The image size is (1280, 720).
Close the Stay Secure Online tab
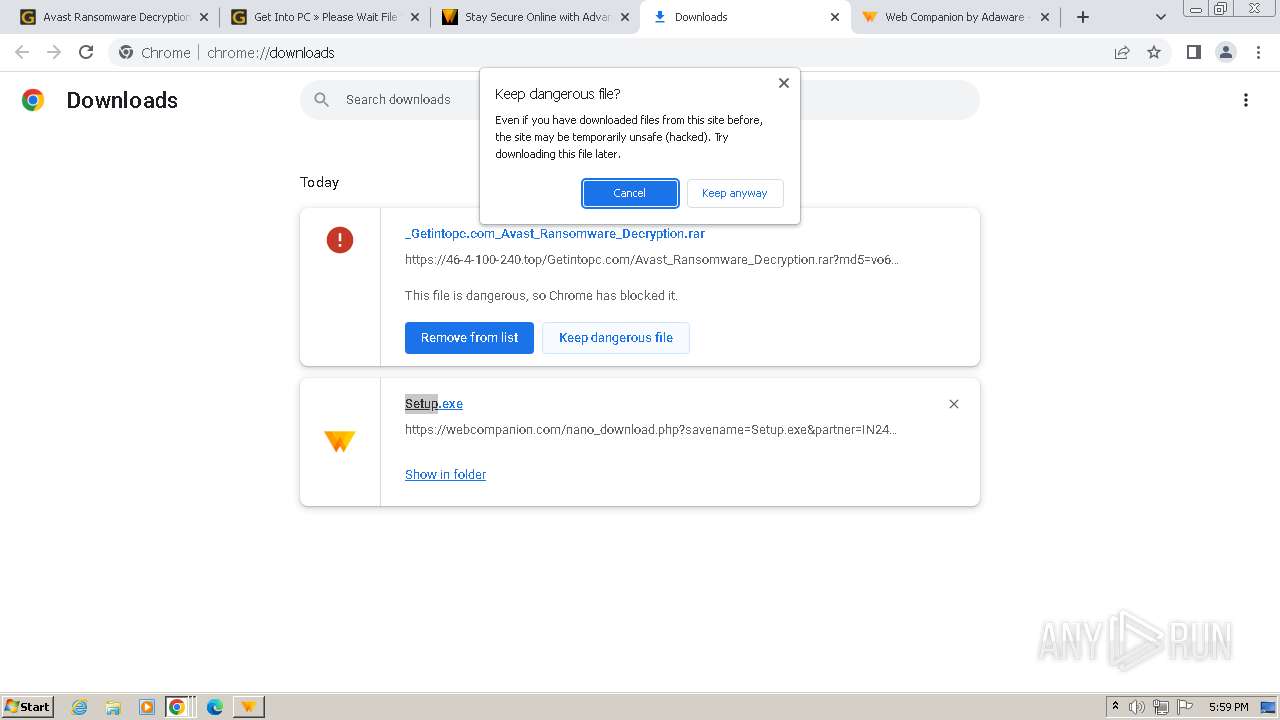point(625,17)
